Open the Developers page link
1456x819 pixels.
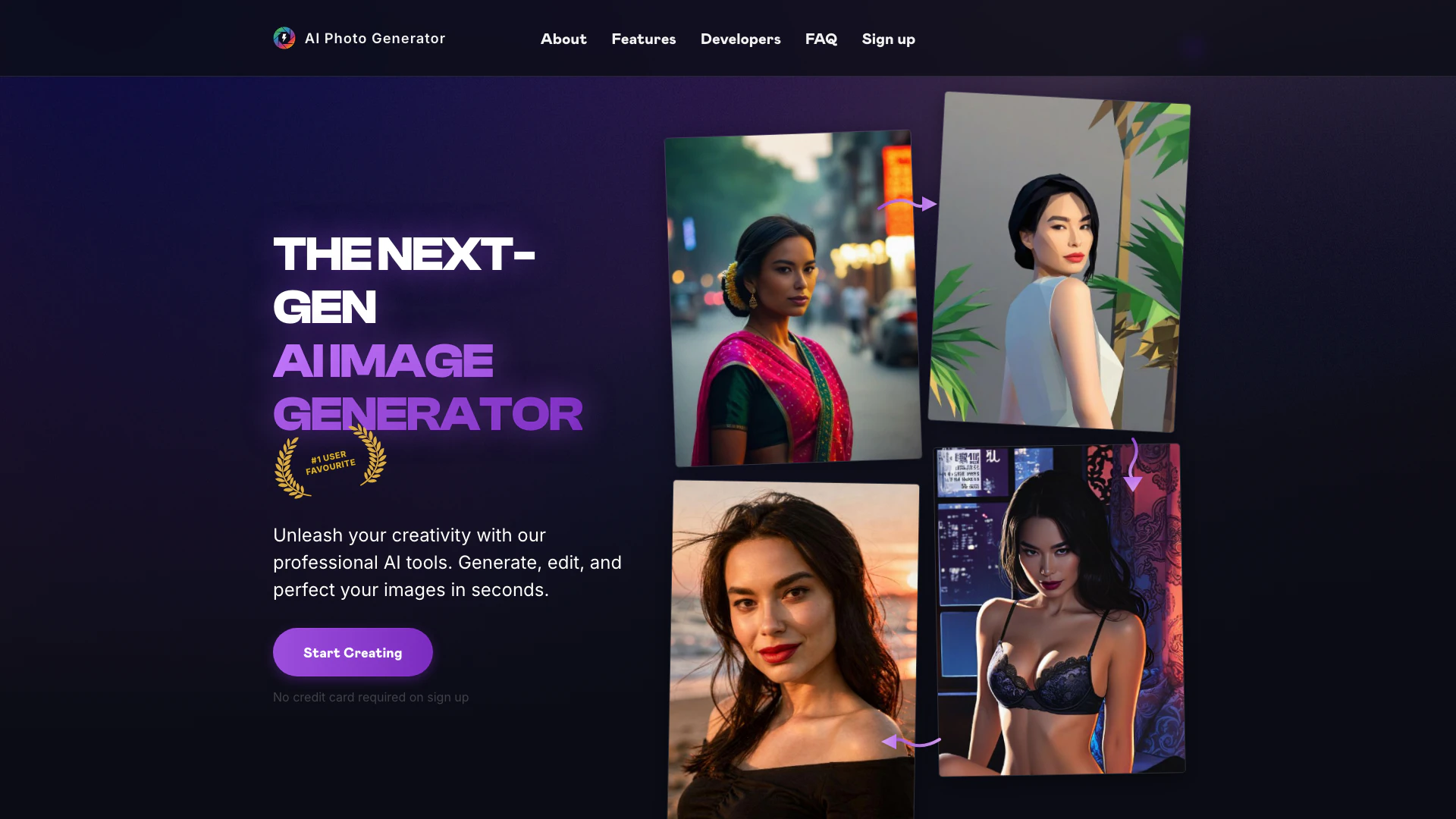(x=740, y=39)
